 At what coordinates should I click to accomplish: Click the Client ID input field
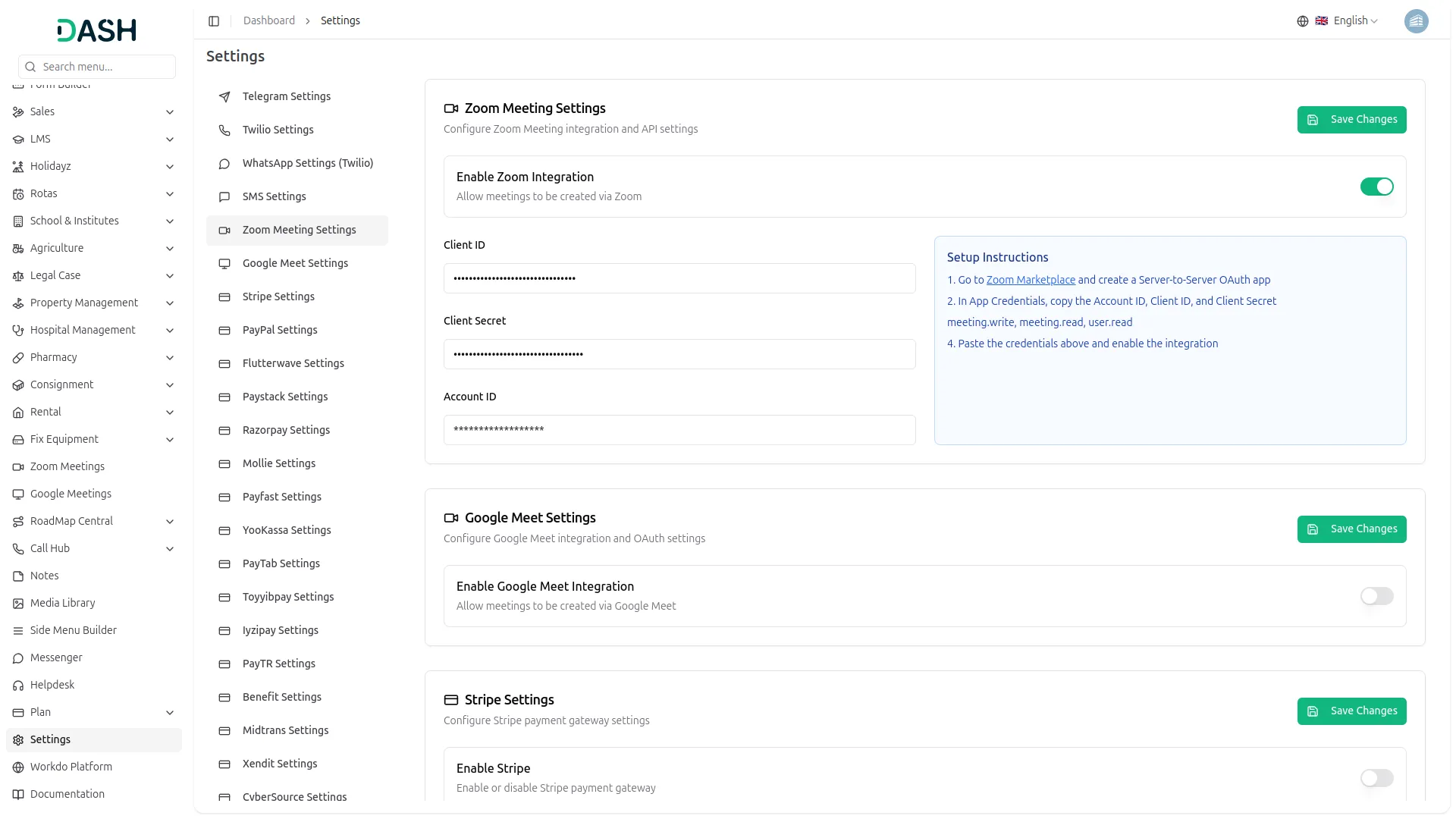679,278
